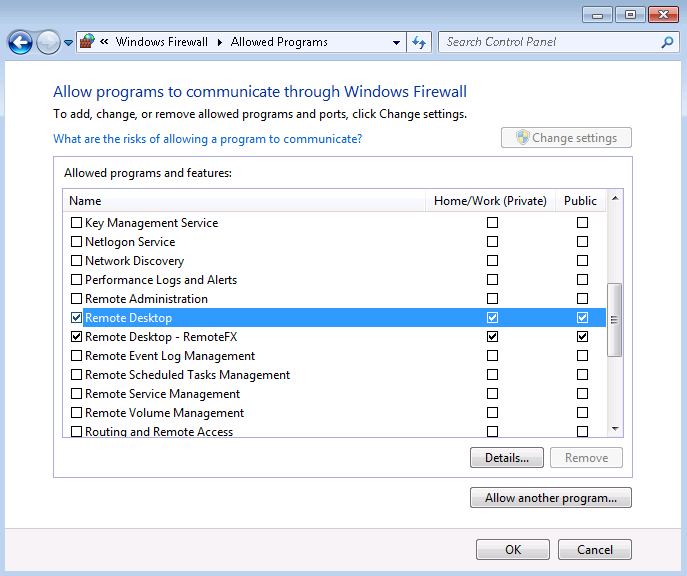Screen dimensions: 687x576
Task: Open Details for the selected program
Action: [x=507, y=458]
